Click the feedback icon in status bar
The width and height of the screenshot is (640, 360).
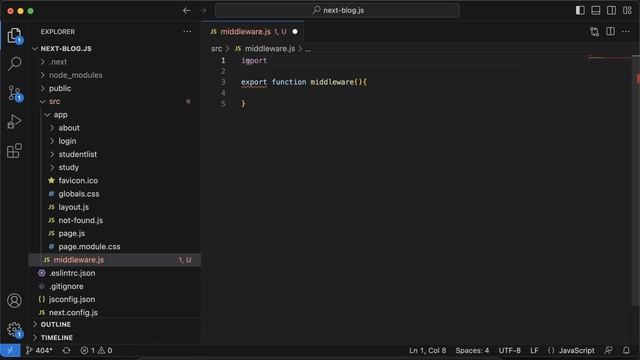pyautogui.click(x=609, y=350)
